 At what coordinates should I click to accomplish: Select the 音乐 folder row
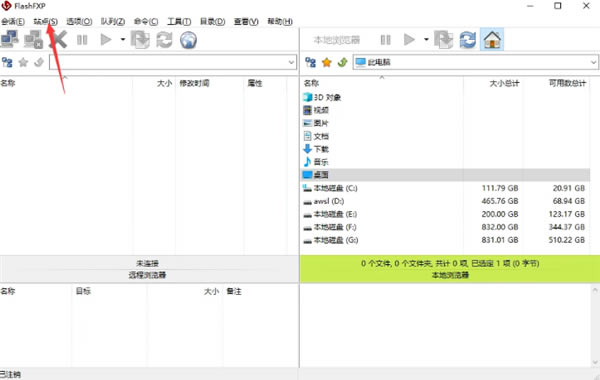(316, 162)
